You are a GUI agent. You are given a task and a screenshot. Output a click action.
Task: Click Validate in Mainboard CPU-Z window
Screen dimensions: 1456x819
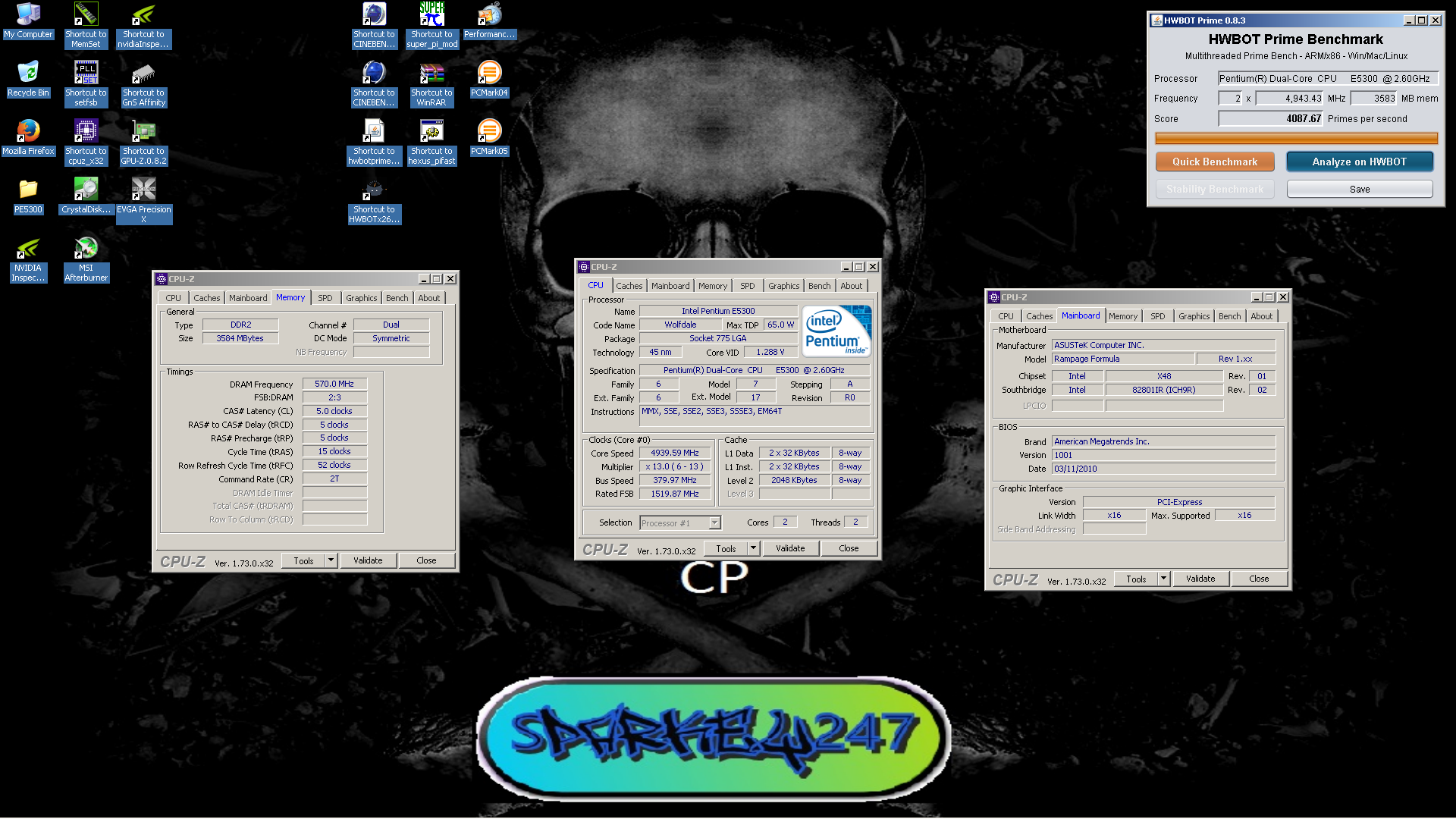(1200, 579)
